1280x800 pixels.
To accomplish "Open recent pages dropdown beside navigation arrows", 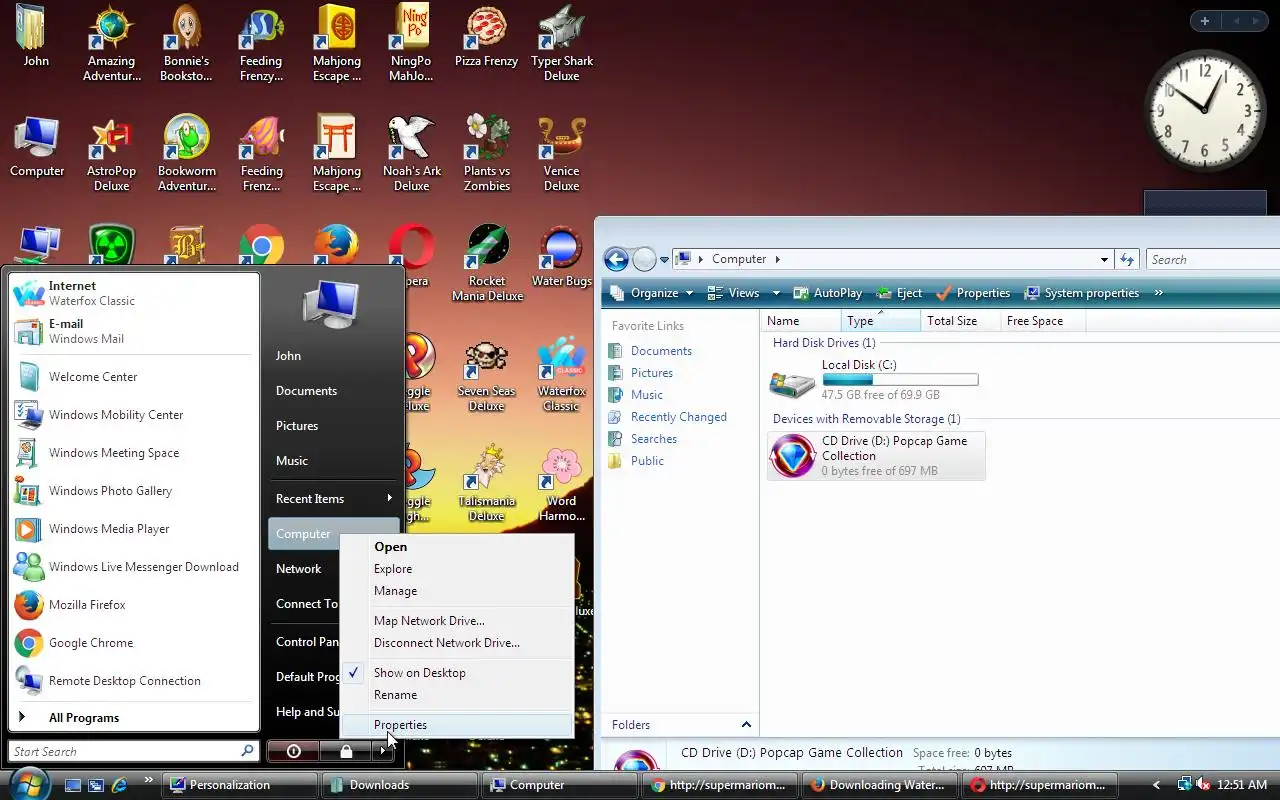I will pos(664,260).
